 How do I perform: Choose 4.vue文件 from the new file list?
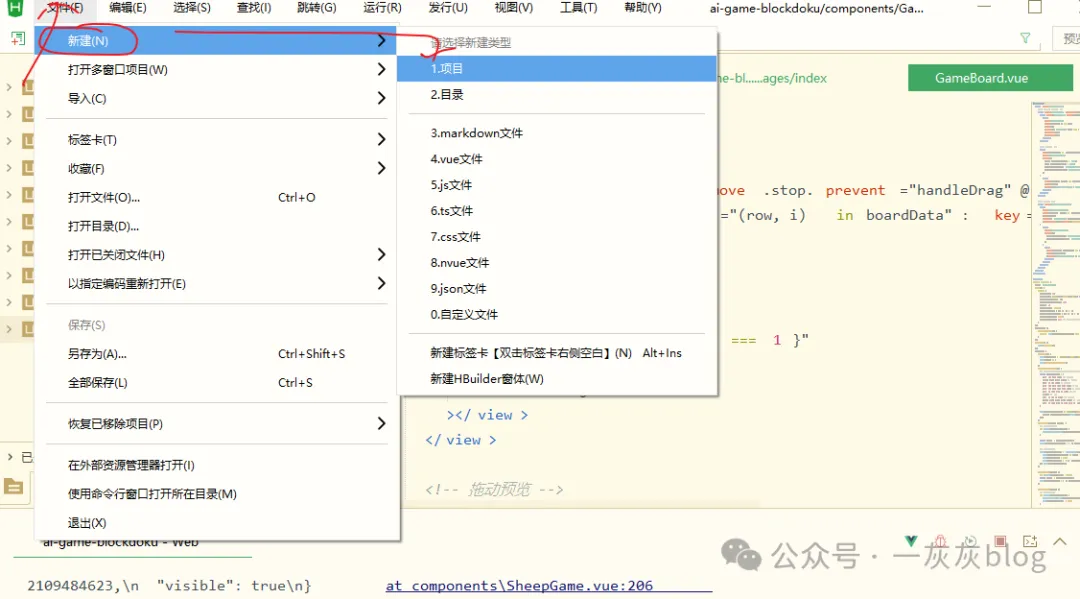(457, 159)
